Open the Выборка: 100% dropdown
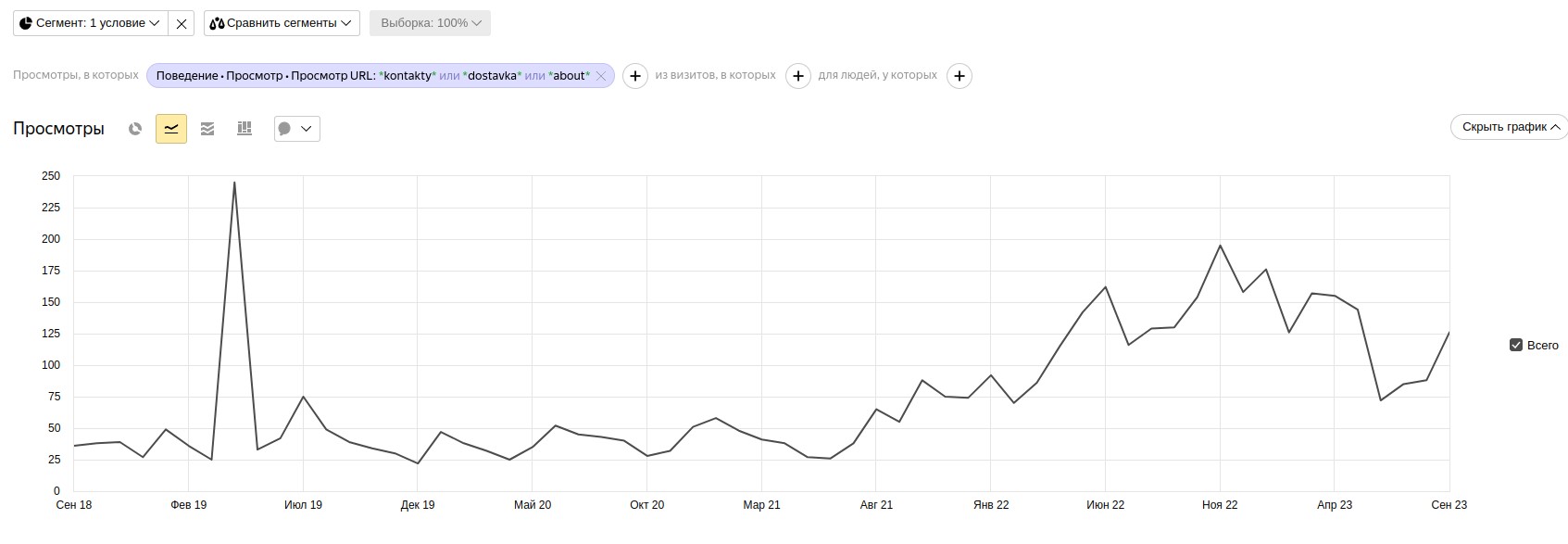 point(430,23)
